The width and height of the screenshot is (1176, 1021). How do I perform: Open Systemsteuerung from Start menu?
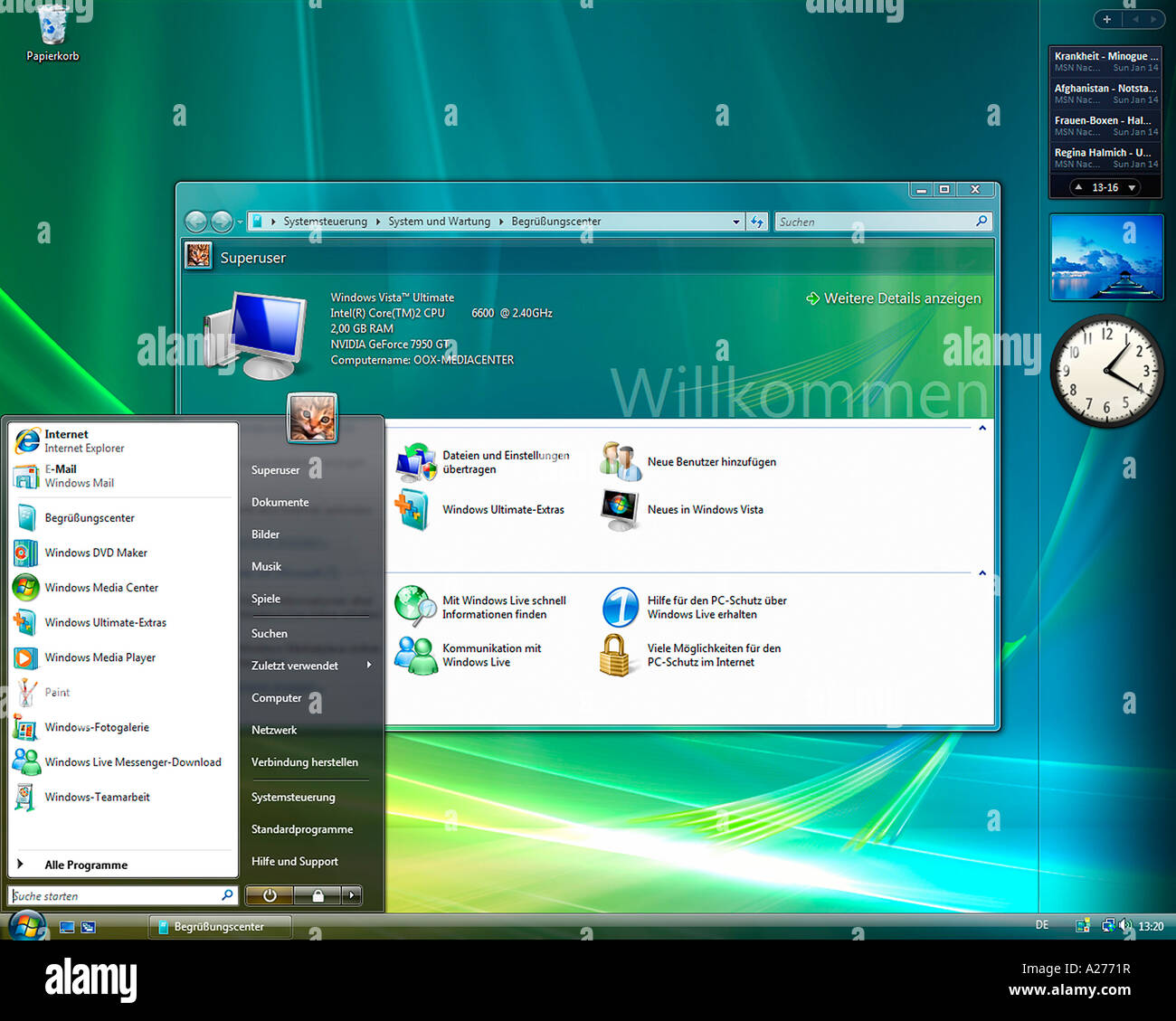click(293, 797)
